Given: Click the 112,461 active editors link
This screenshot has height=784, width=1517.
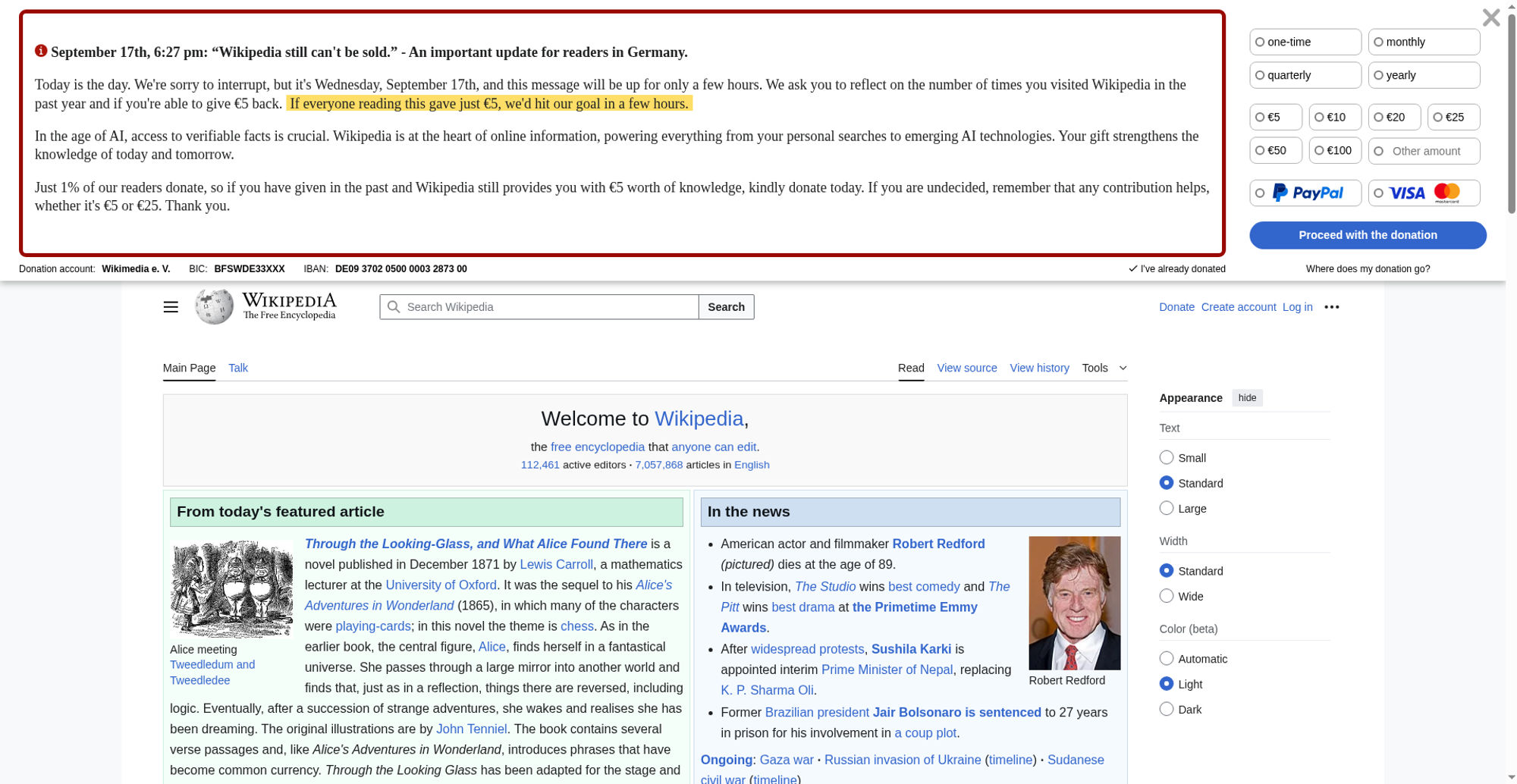Looking at the screenshot, I should [540, 465].
